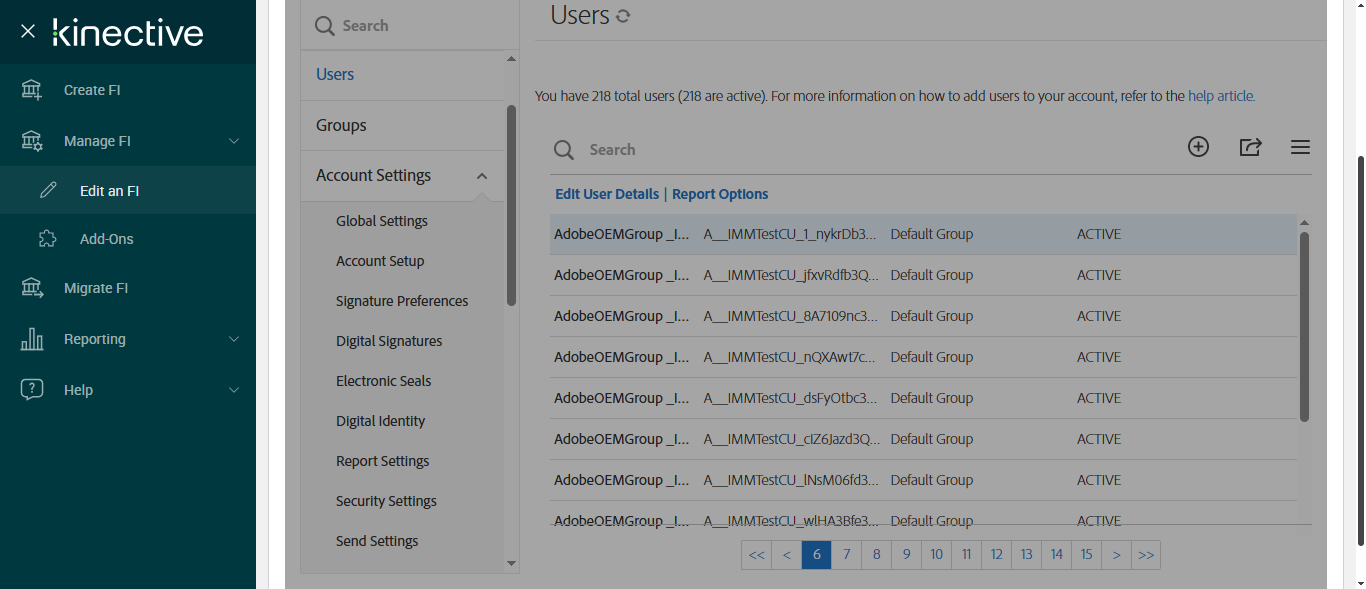Open the hamburger options menu in Users
The height and width of the screenshot is (589, 1366).
pyautogui.click(x=1300, y=147)
